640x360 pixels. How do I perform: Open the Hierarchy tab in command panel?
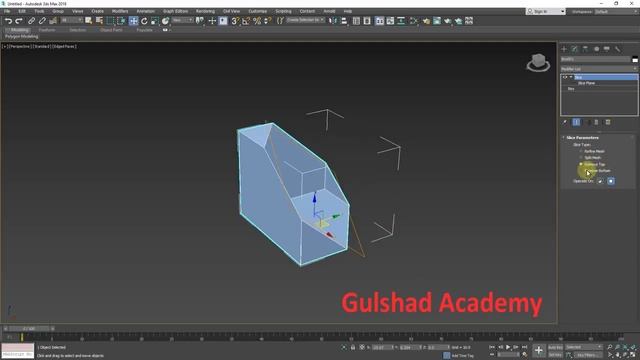point(585,49)
